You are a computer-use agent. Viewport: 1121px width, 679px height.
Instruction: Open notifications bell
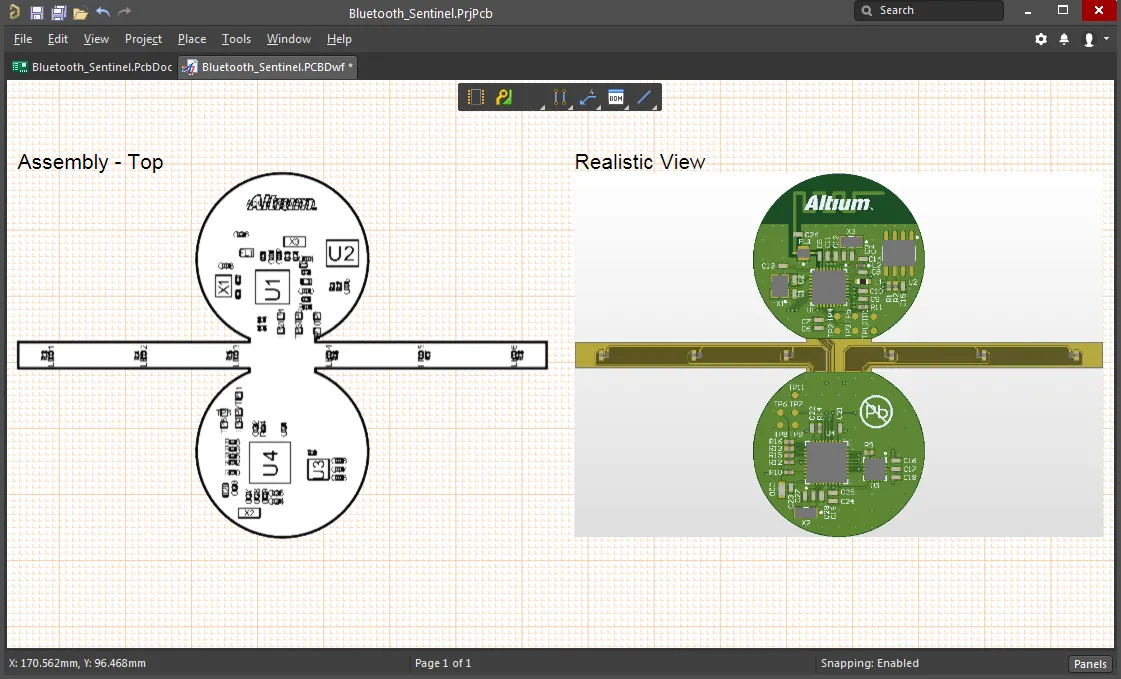pyautogui.click(x=1064, y=39)
